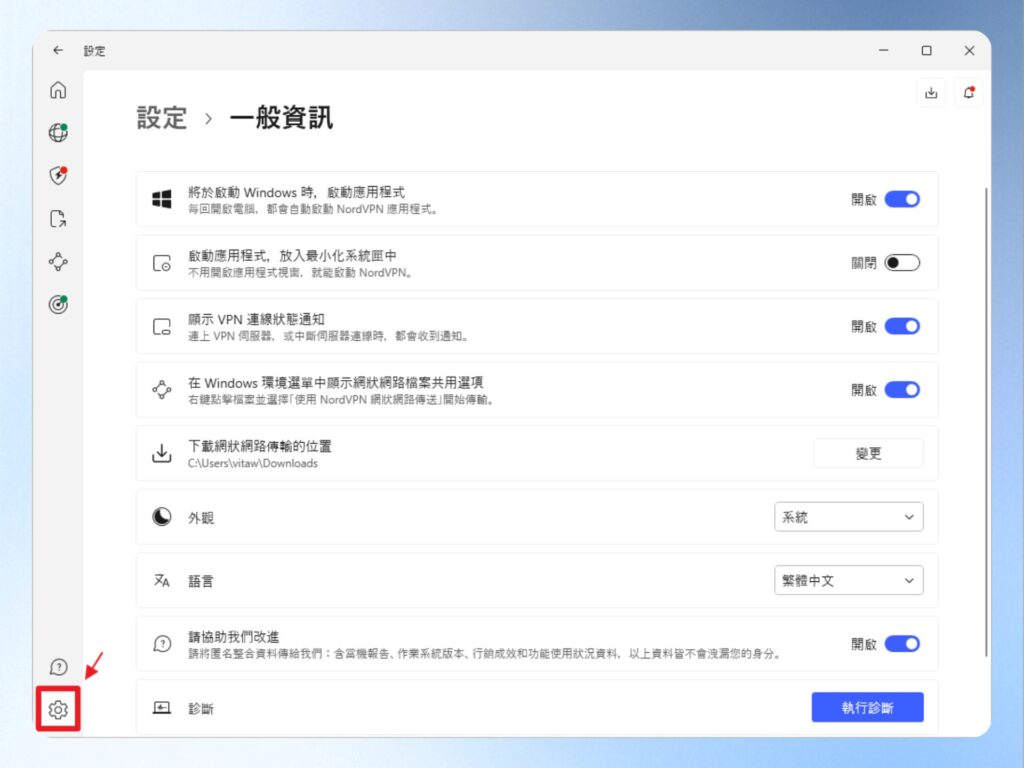Viewport: 1024px width, 768px height.
Task: Open the 語言 dropdown showing 繁體中文
Action: [848, 581]
